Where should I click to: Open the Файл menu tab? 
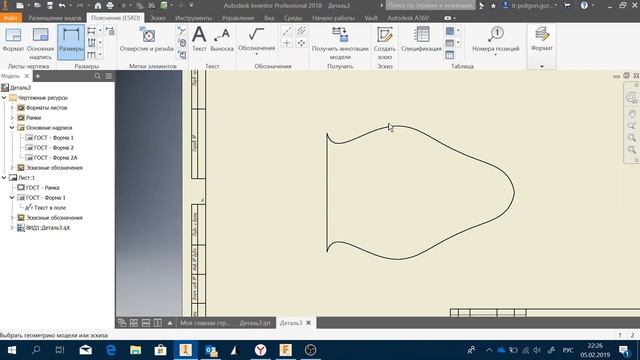click(11, 18)
